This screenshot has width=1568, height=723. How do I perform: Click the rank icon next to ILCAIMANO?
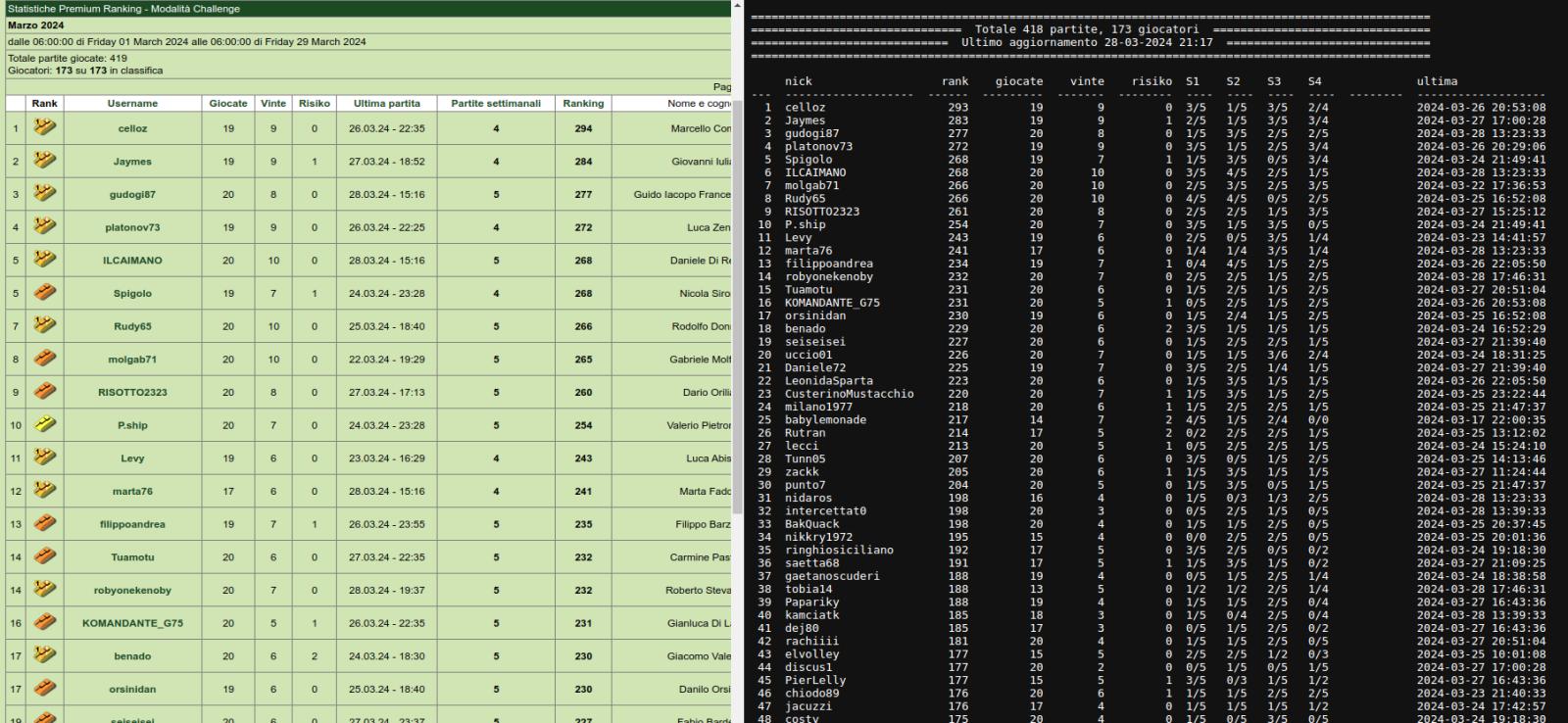click(x=44, y=260)
